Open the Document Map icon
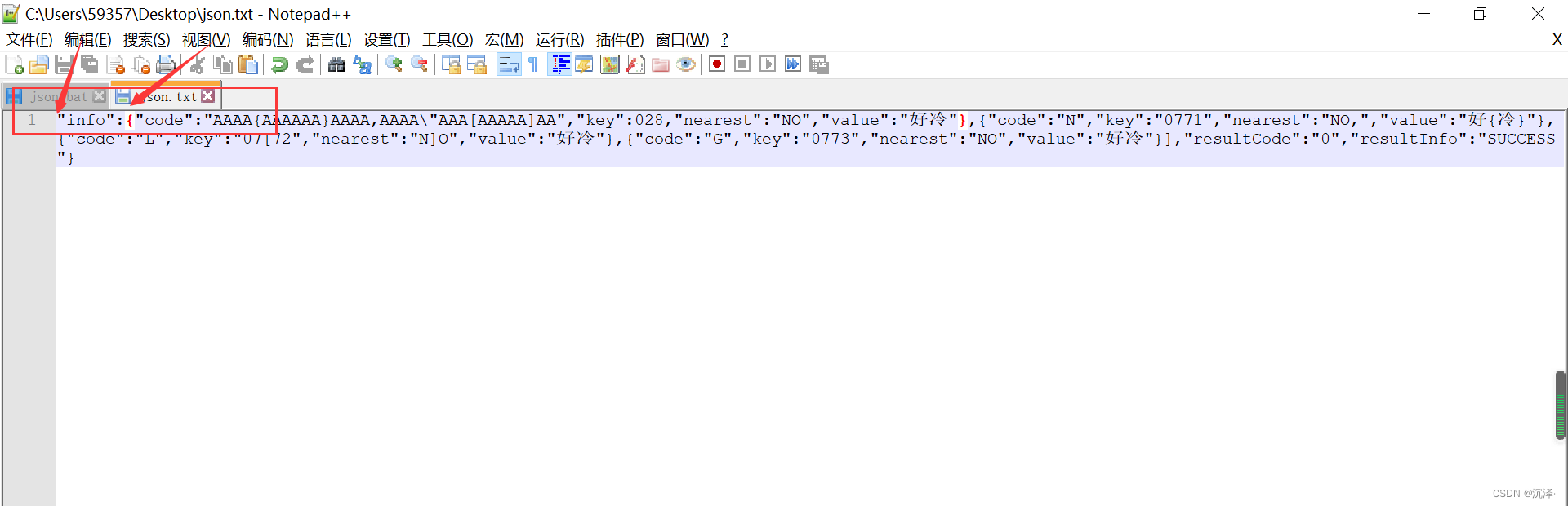The width and height of the screenshot is (1568, 506). (x=610, y=64)
